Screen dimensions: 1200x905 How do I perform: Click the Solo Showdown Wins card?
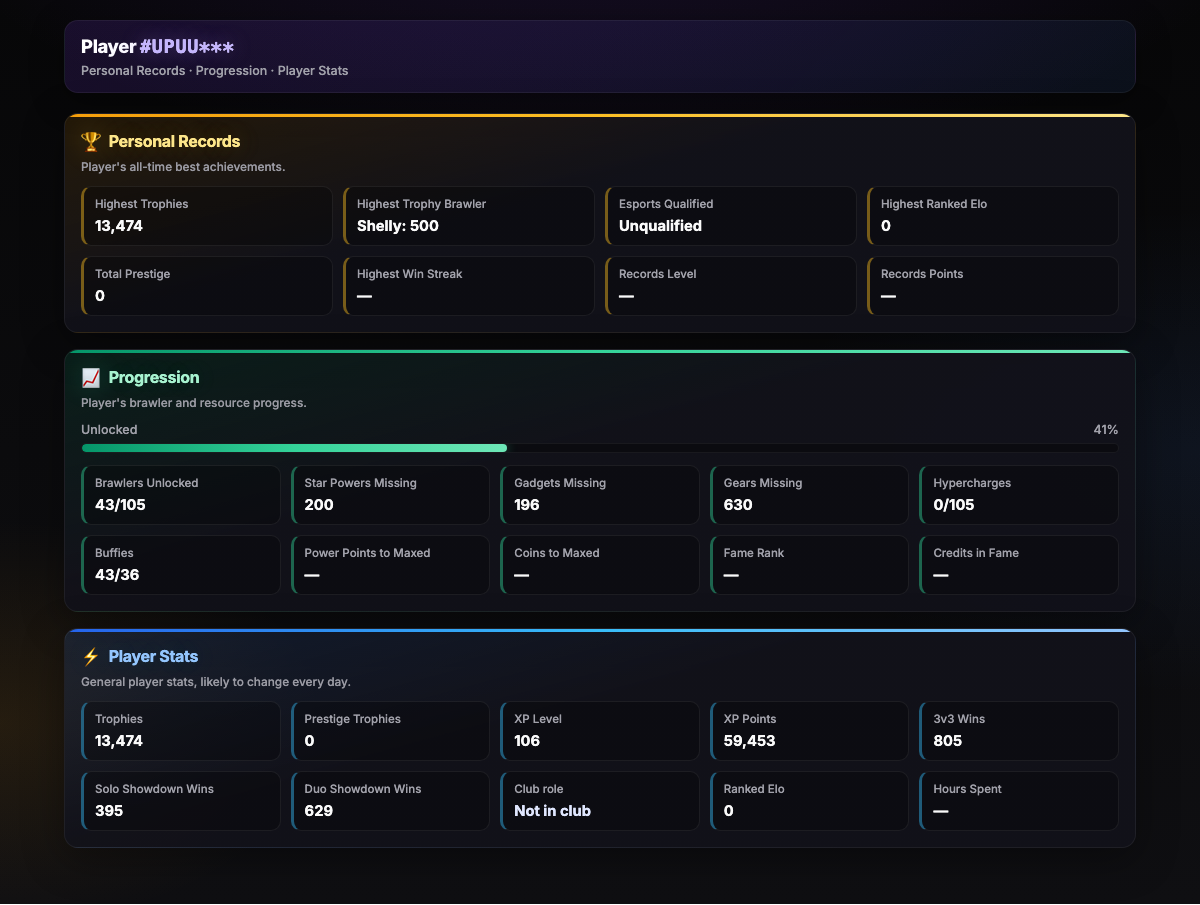(181, 801)
